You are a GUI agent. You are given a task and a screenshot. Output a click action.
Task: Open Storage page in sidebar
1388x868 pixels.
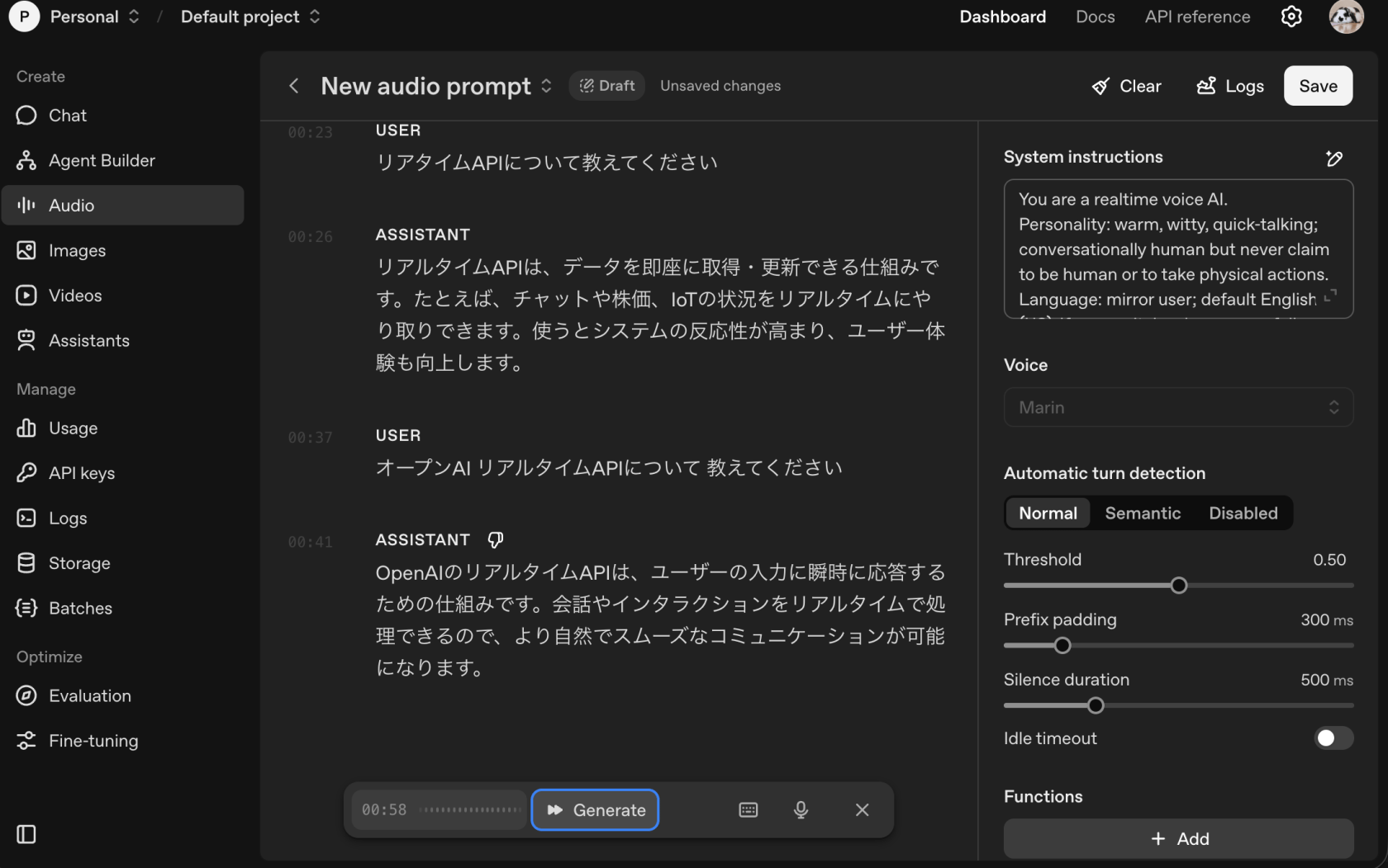click(123, 562)
